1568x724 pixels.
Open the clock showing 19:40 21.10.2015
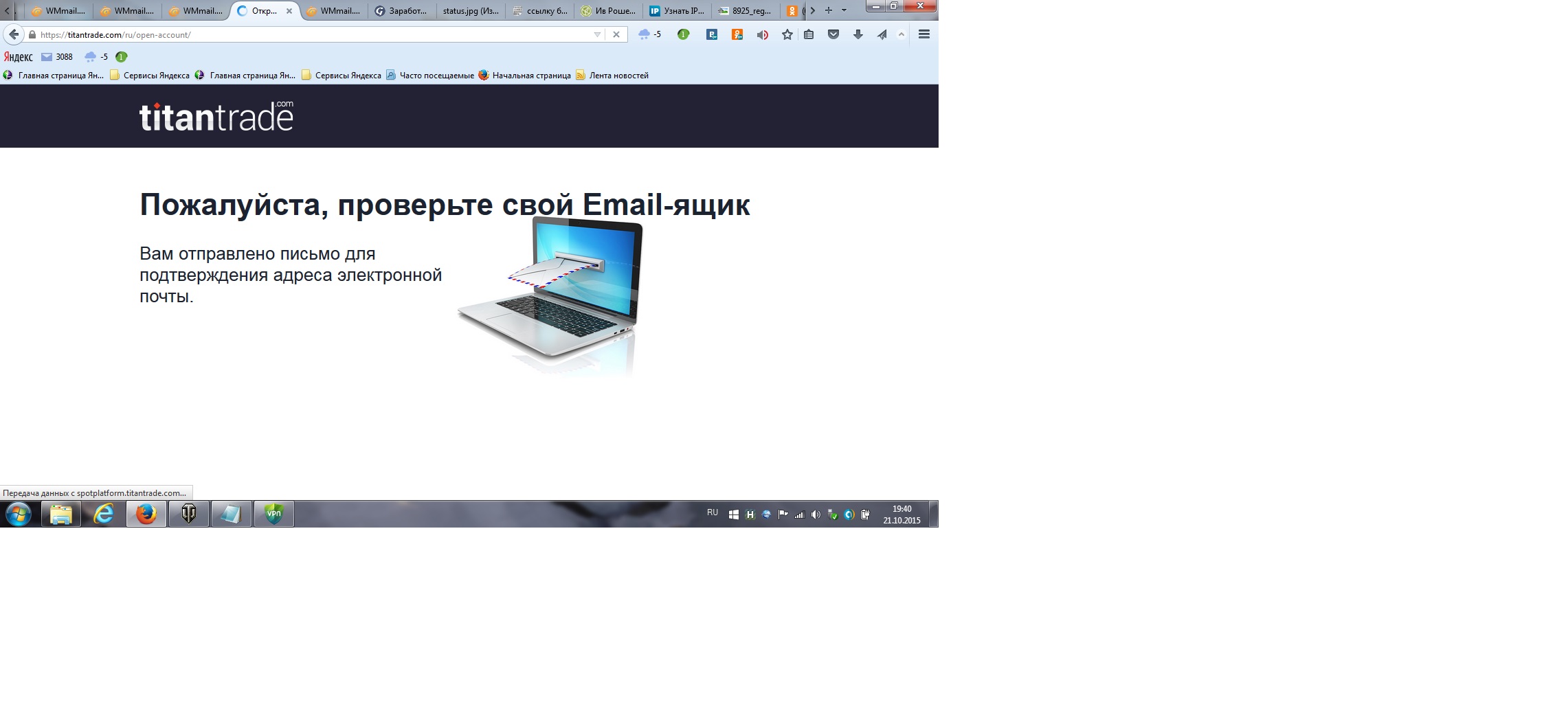coord(901,514)
